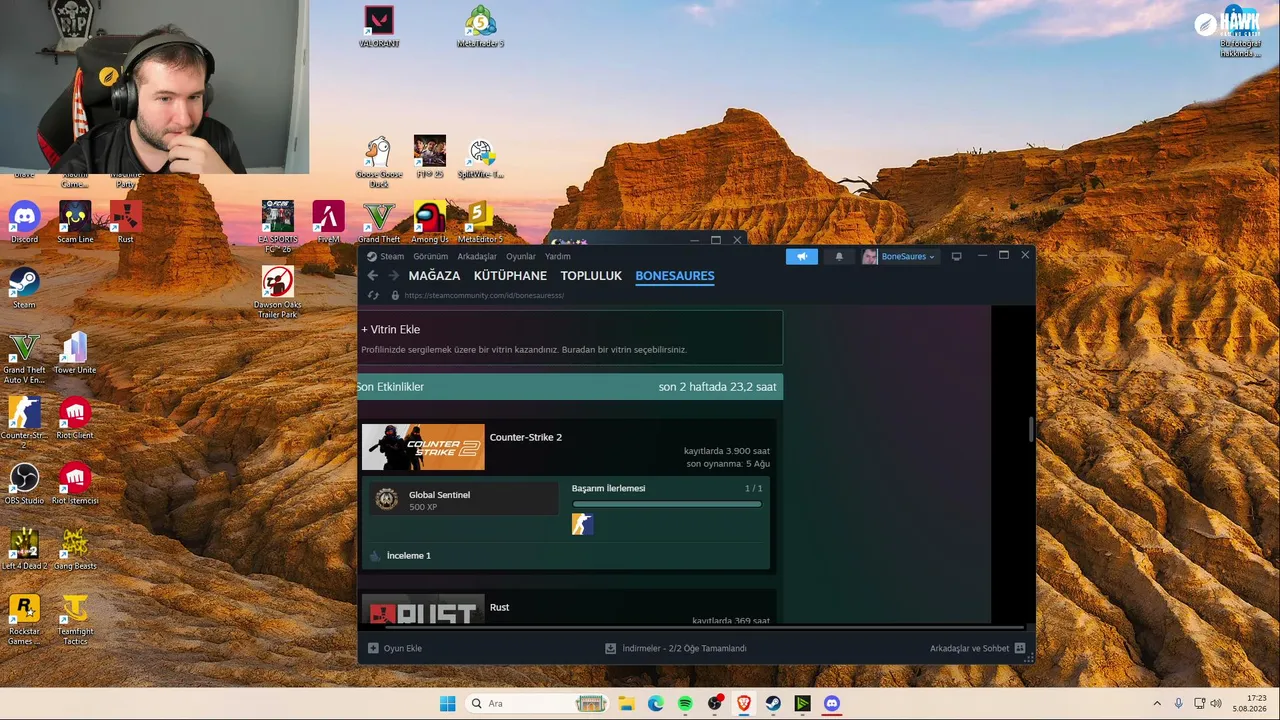Select the OBS Studio desktop shortcut
Viewport: 1280px width, 720px height.
[24, 483]
